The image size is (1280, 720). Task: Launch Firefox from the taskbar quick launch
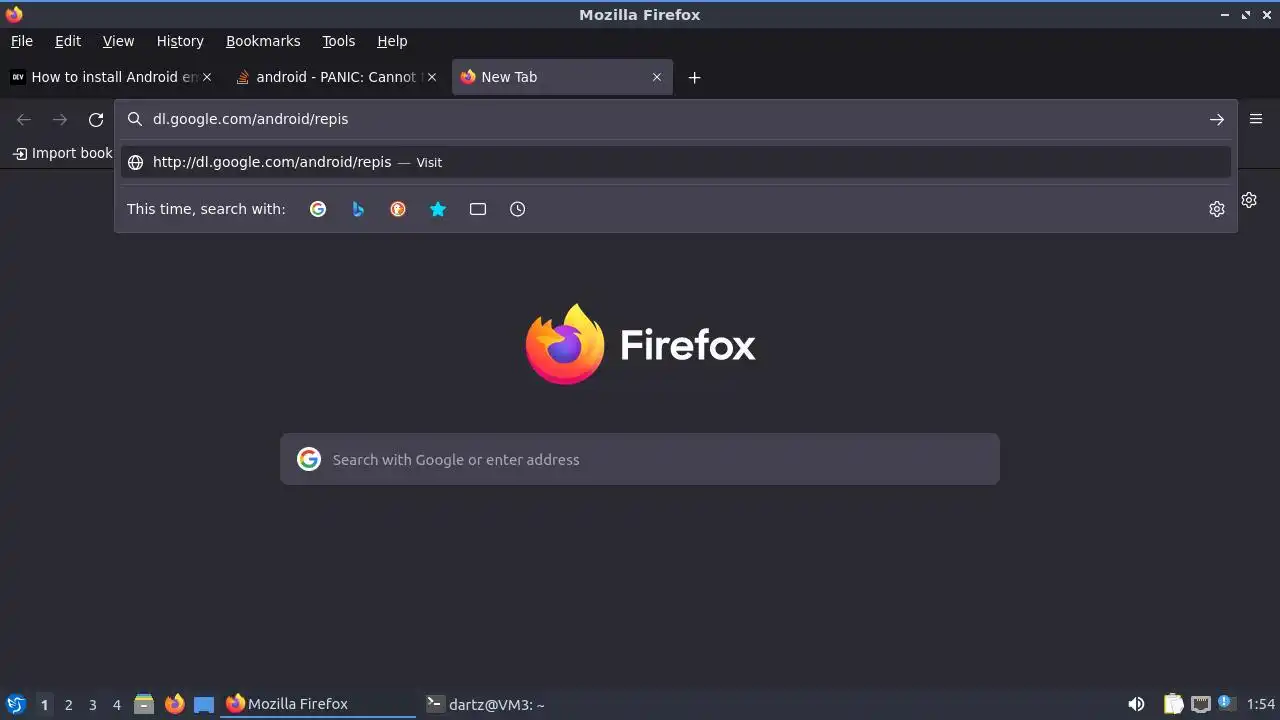[174, 704]
